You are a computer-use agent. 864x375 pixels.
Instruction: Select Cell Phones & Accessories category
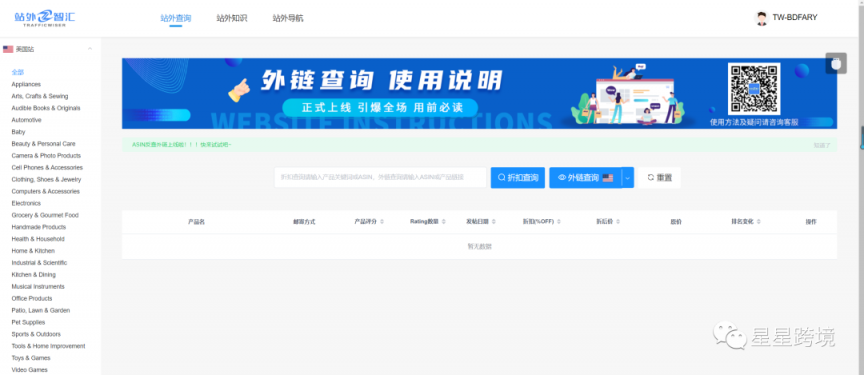(47, 167)
